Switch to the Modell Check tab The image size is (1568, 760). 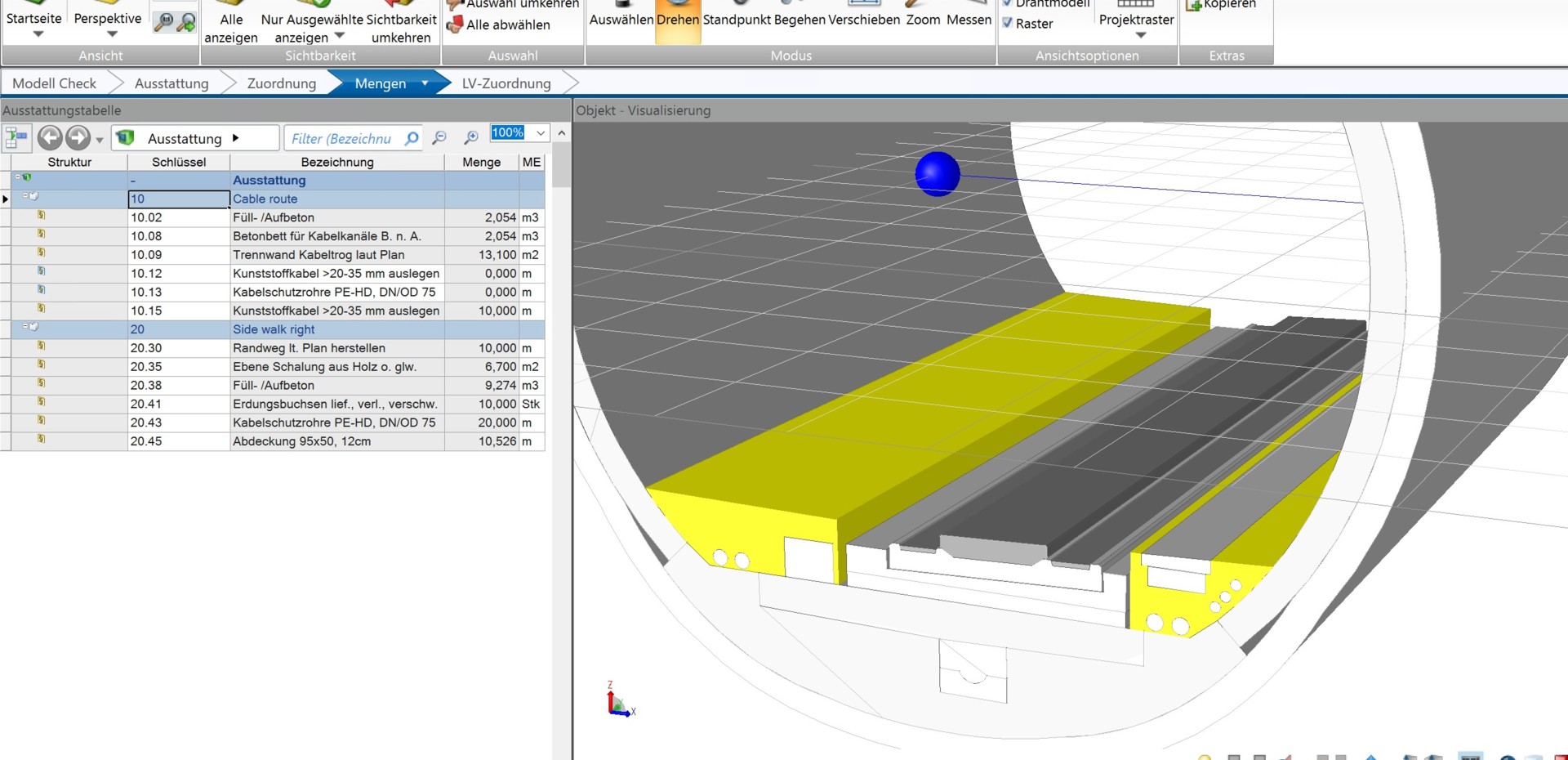55,83
